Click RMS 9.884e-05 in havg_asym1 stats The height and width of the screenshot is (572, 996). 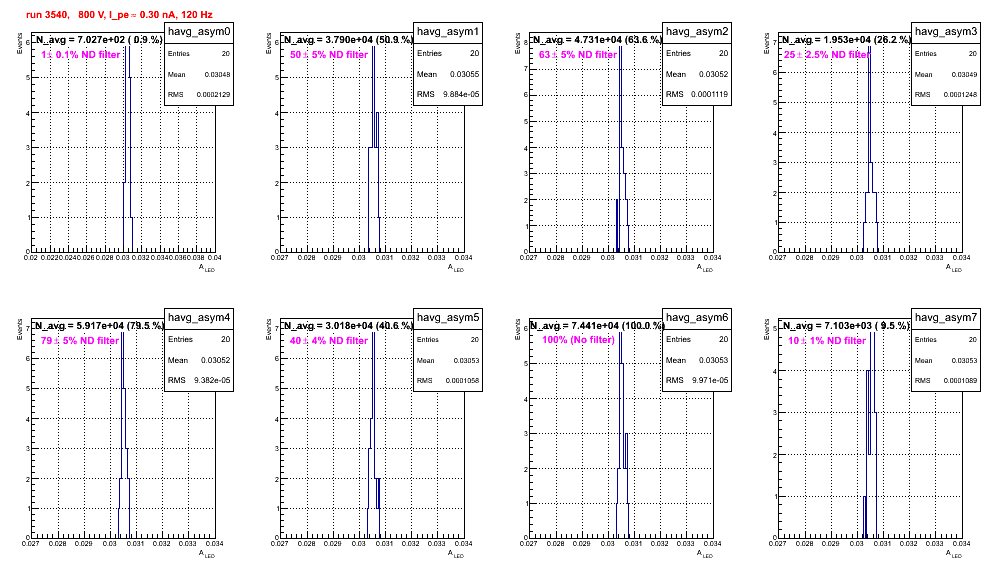[x=448, y=94]
